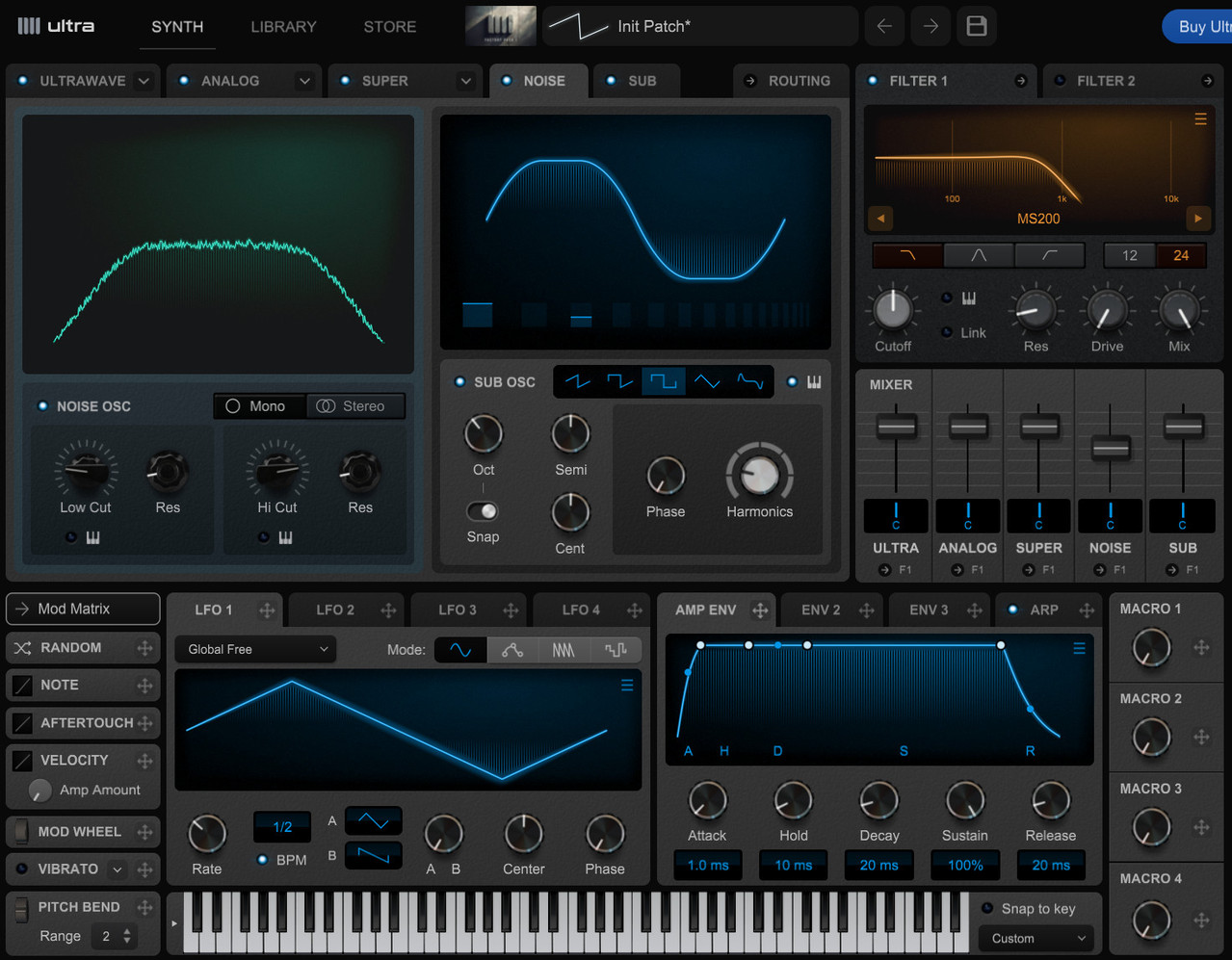The image size is (1232, 960).
Task: Select LFO envelope-shape mode icon
Action: point(512,650)
